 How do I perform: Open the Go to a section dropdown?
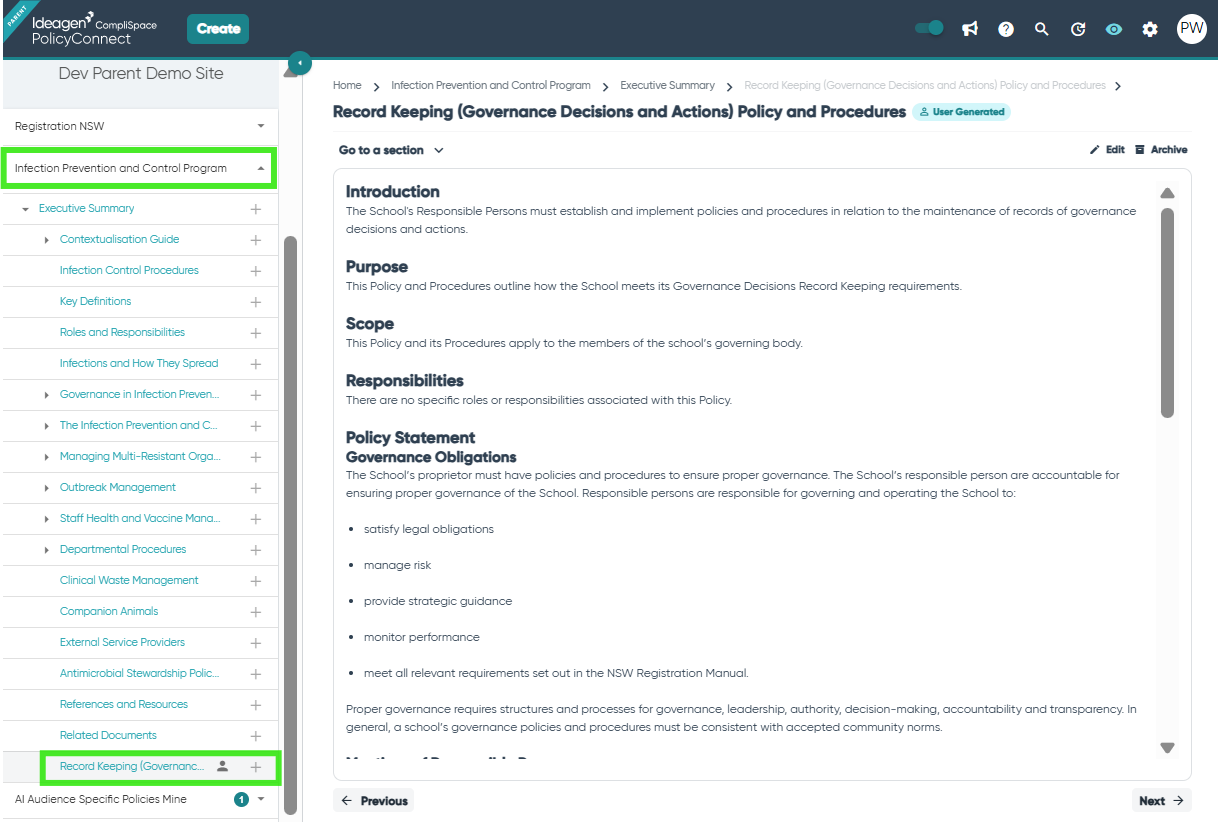[x=390, y=149]
